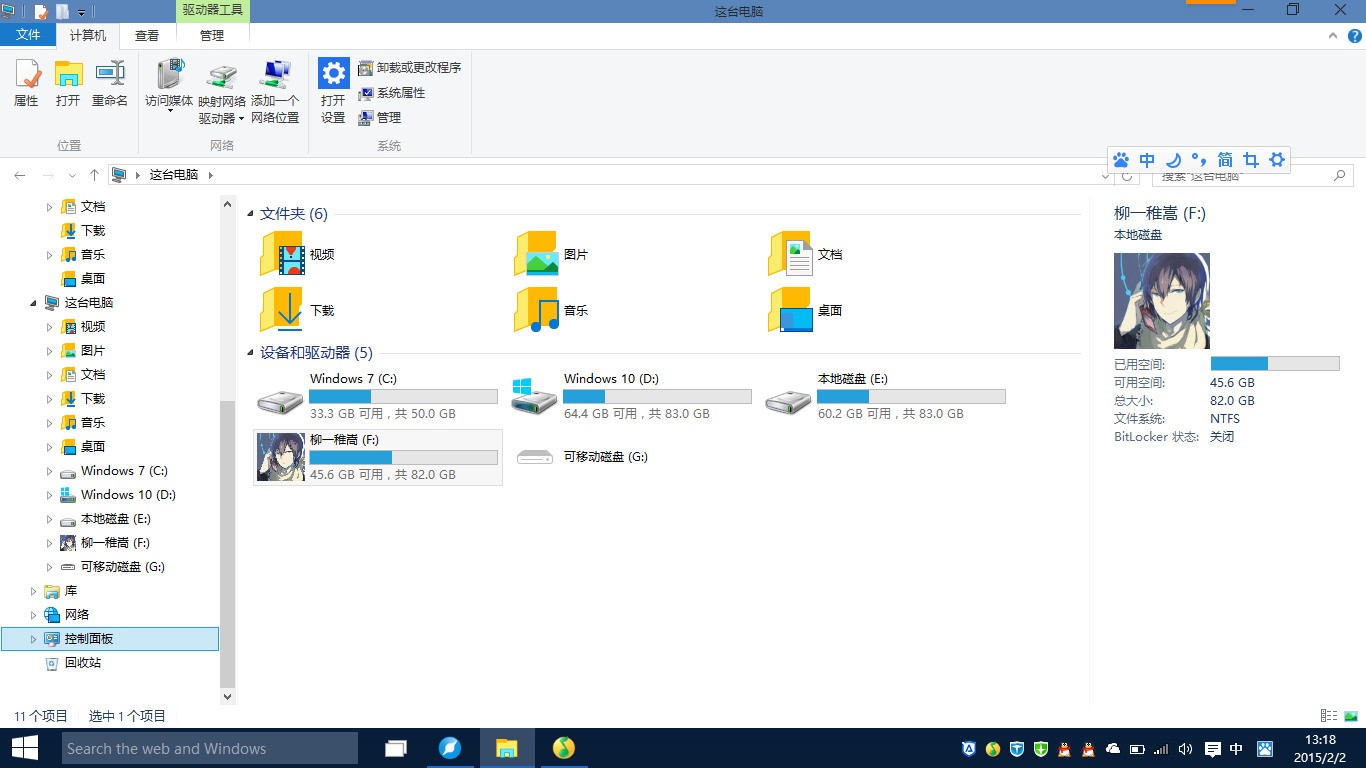The image size is (1366, 768).
Task: Click the Windows 7 (C:) capacity bar
Action: pos(403,396)
